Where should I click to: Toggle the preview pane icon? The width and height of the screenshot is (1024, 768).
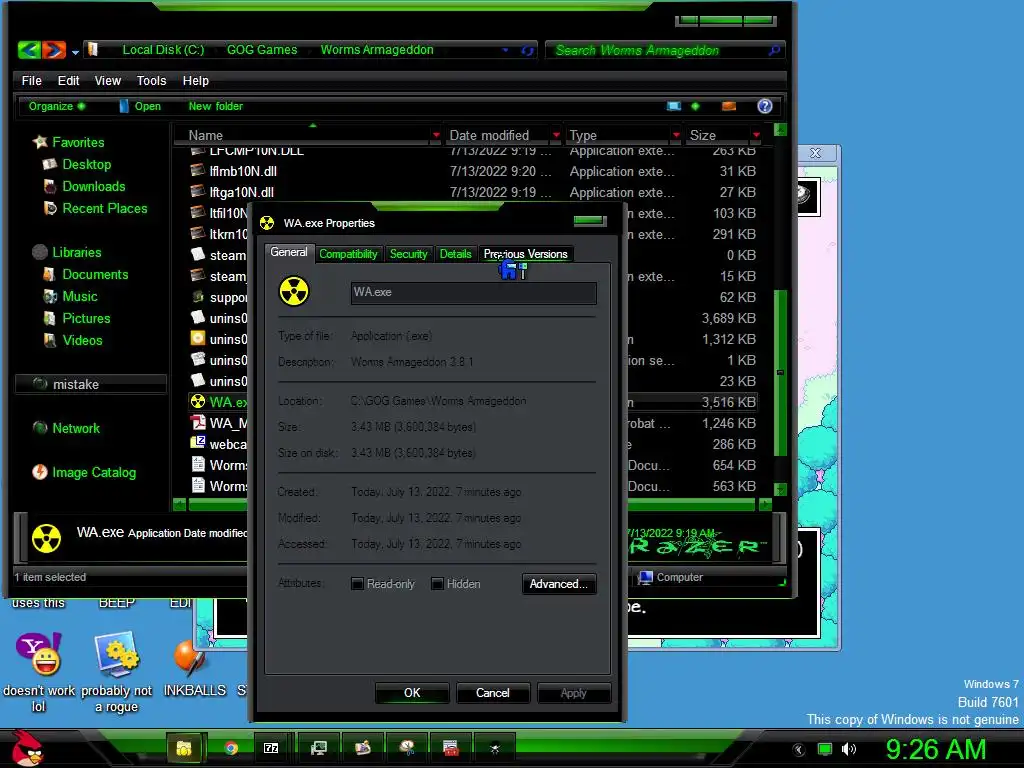[x=729, y=106]
